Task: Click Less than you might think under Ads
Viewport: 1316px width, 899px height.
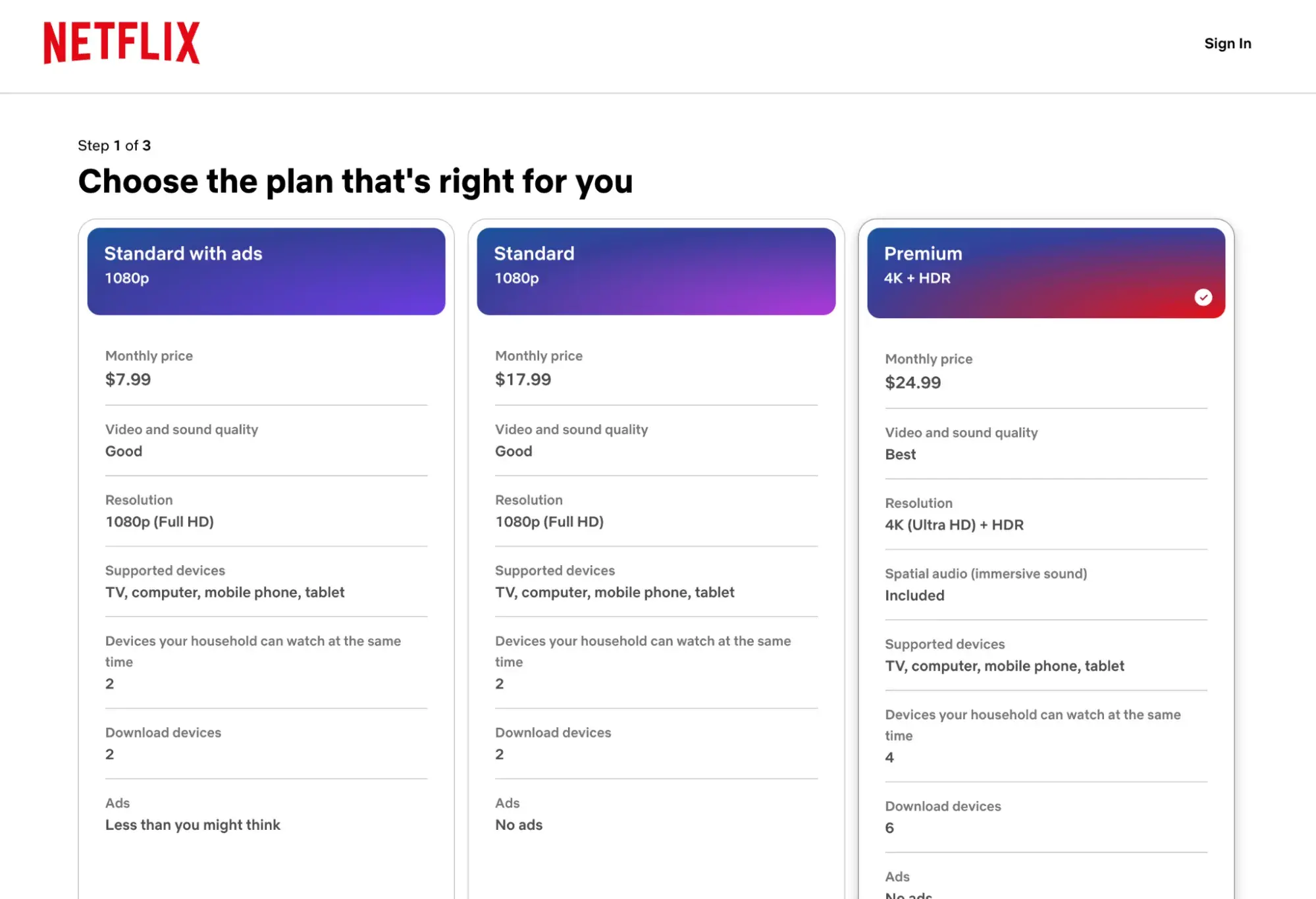Action: tap(193, 825)
